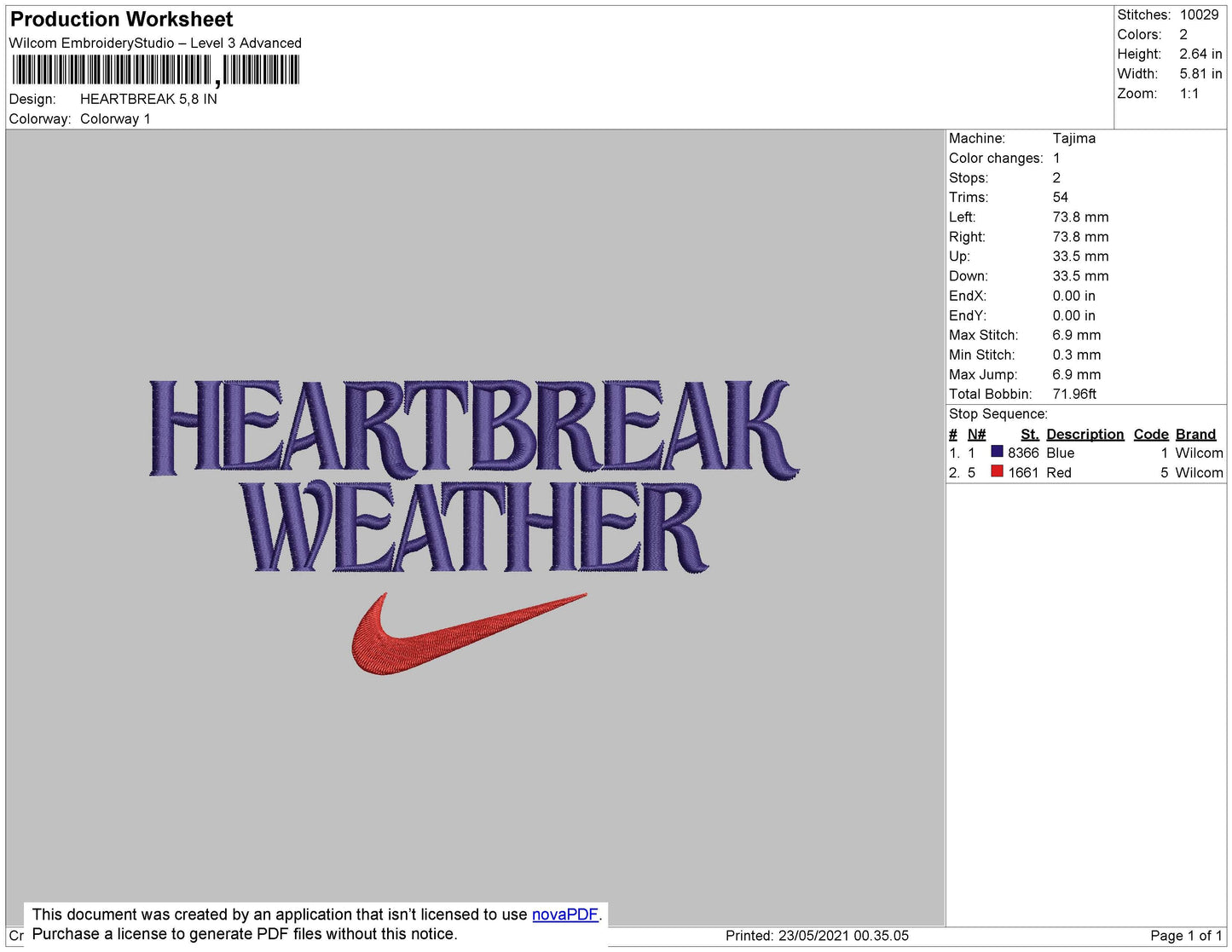Click the barcode under the worksheet title
Screen dimensions: 1232x952
click(x=155, y=70)
